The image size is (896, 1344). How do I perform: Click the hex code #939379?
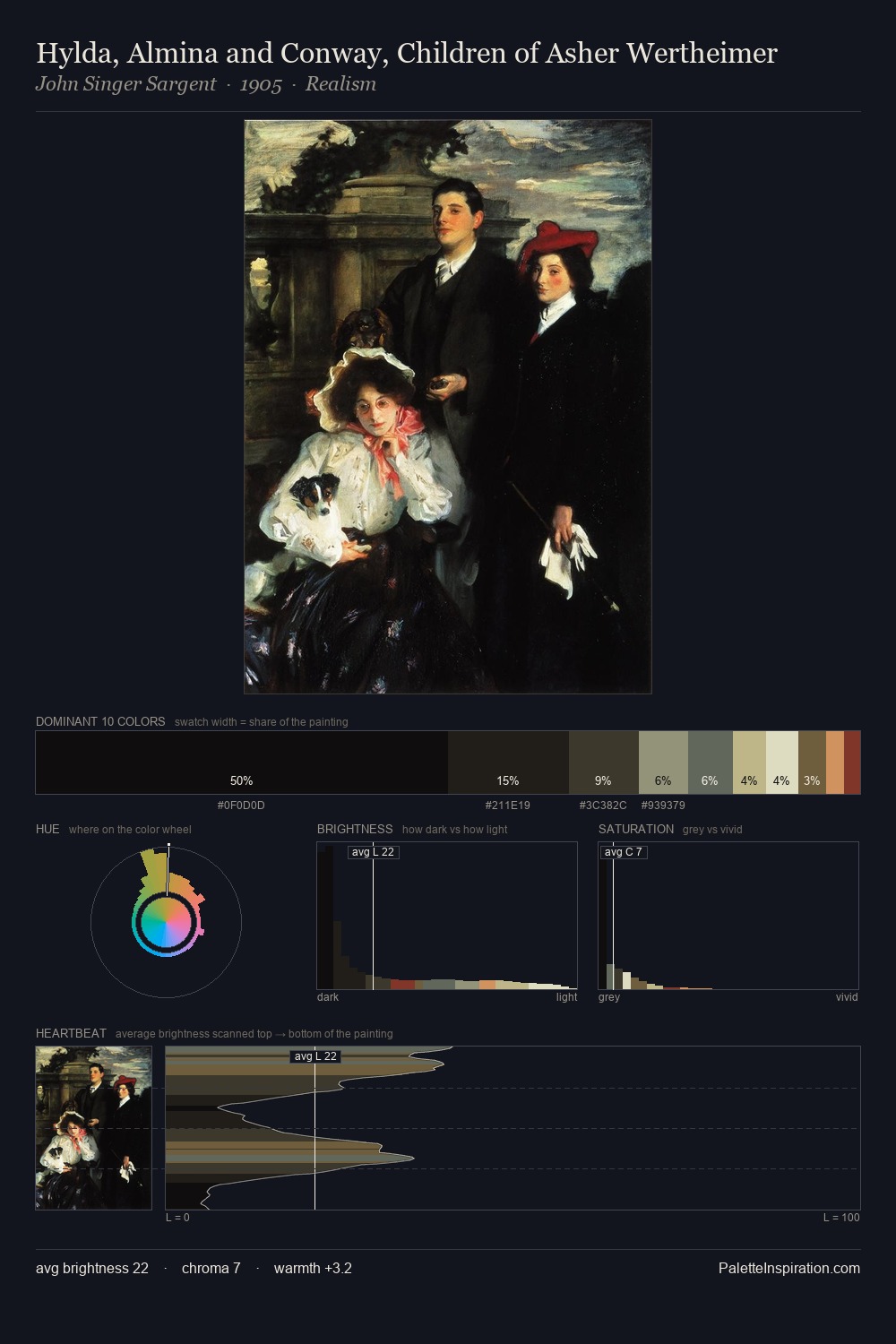[663, 806]
